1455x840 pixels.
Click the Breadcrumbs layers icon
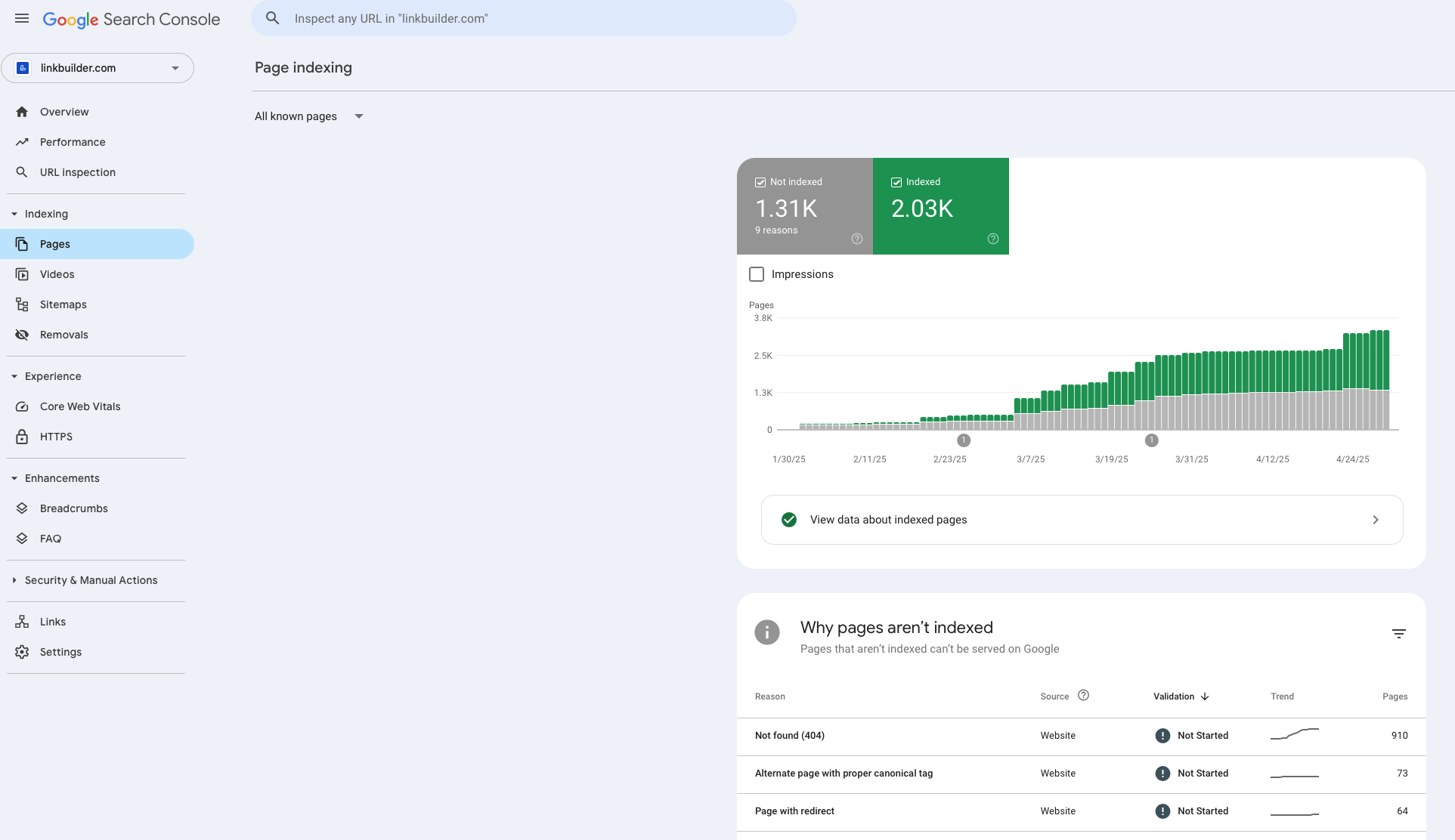(22, 508)
